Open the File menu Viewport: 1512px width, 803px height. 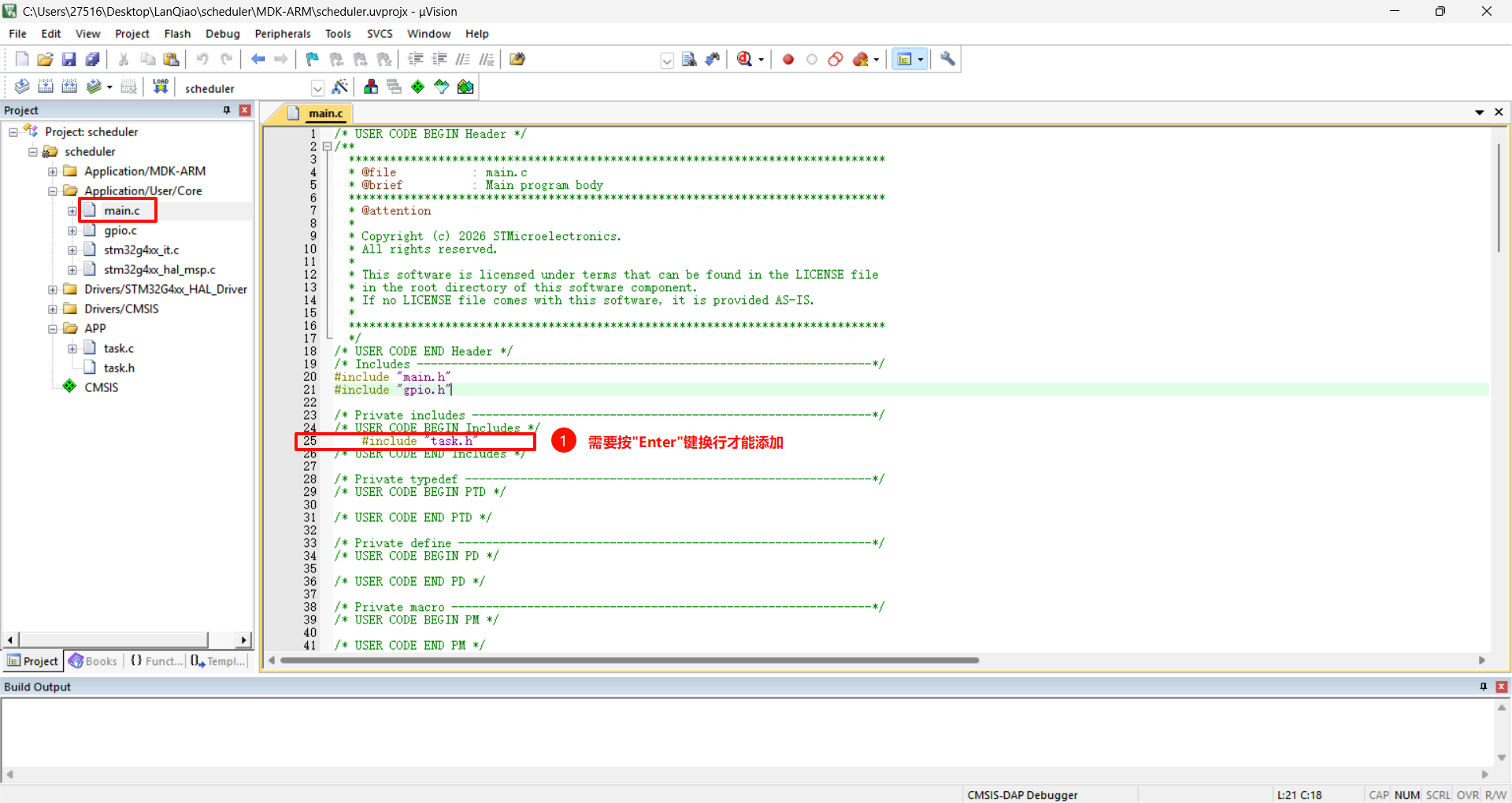pos(17,34)
